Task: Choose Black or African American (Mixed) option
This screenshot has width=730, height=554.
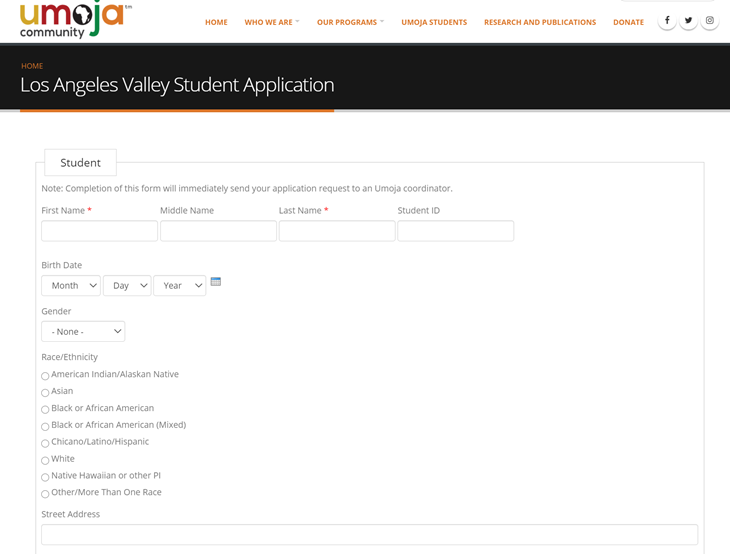Action: [x=45, y=426]
